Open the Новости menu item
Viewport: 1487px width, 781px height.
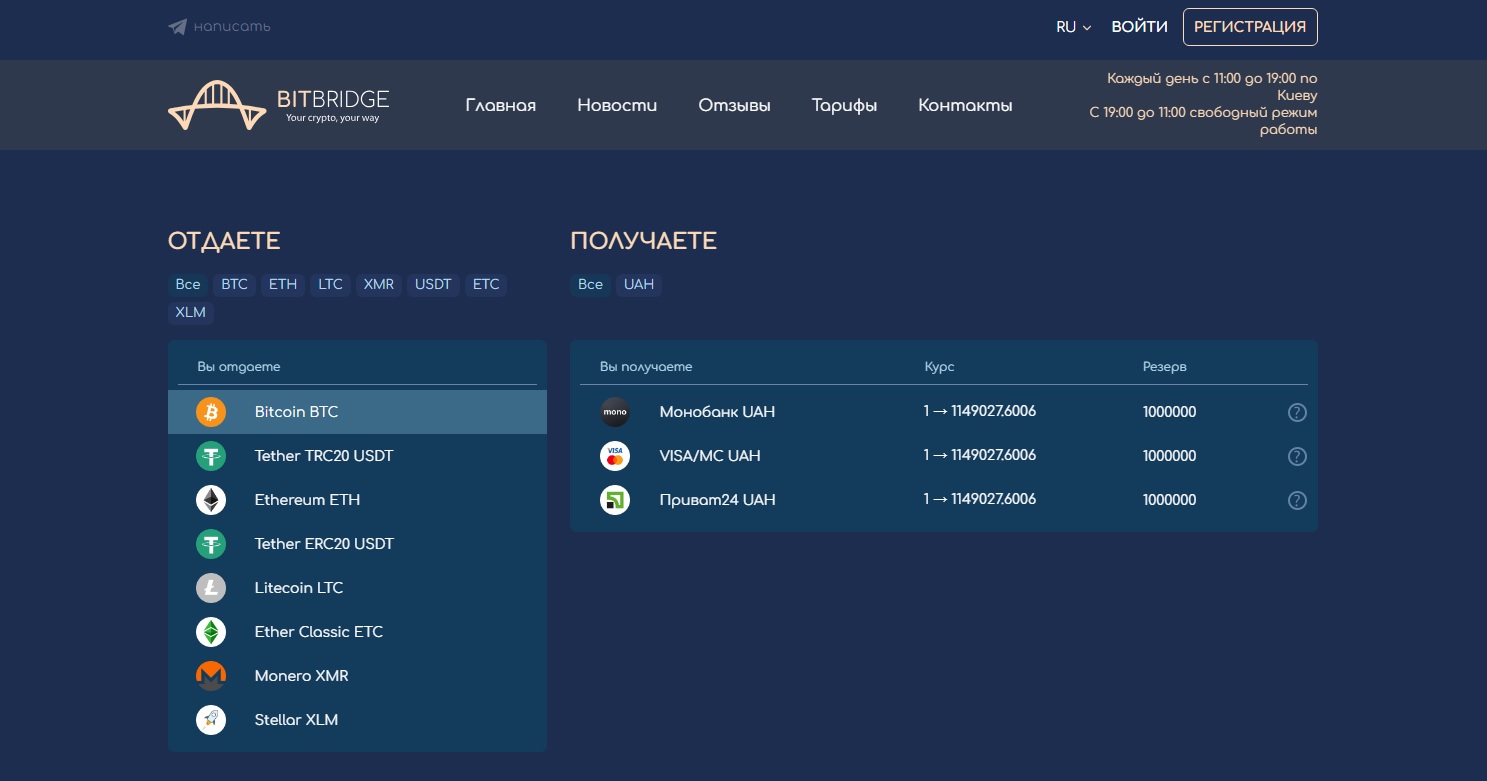(x=617, y=105)
